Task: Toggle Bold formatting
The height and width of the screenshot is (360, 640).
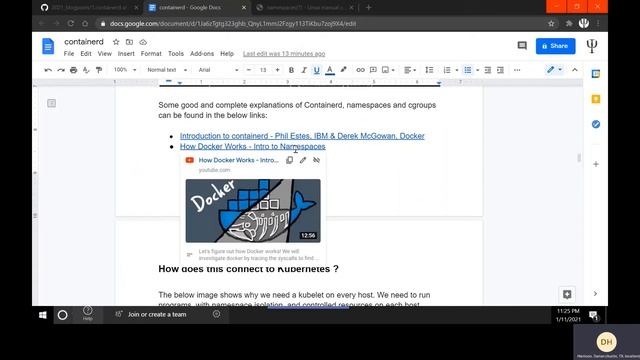Action: 291,70
